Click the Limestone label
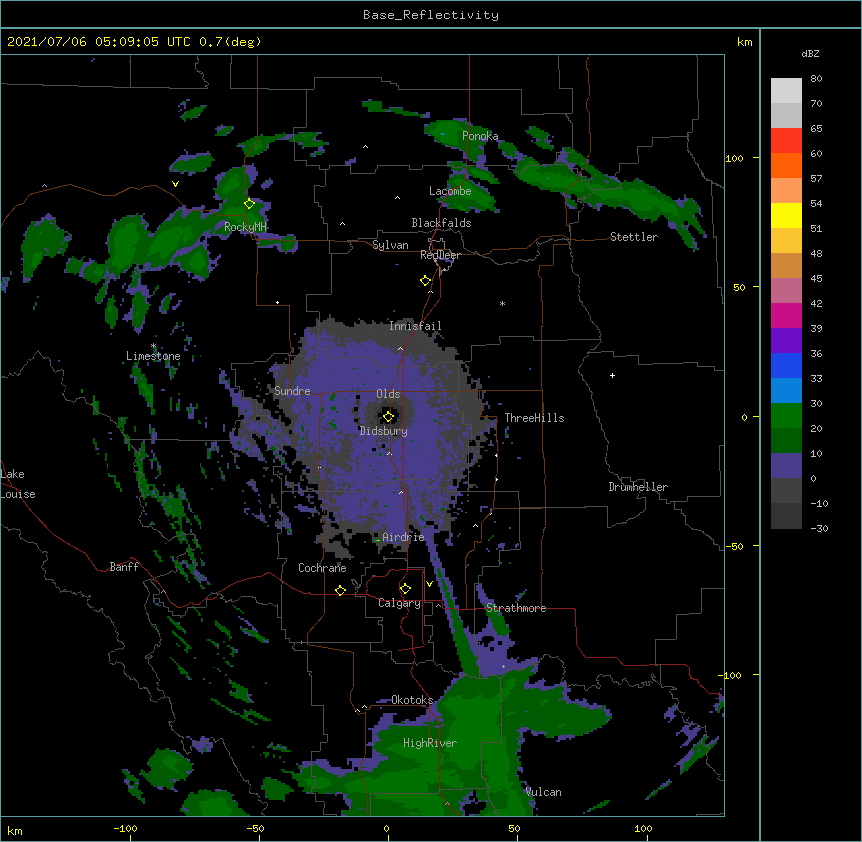Viewport: 862px width, 842px height. pos(153,356)
